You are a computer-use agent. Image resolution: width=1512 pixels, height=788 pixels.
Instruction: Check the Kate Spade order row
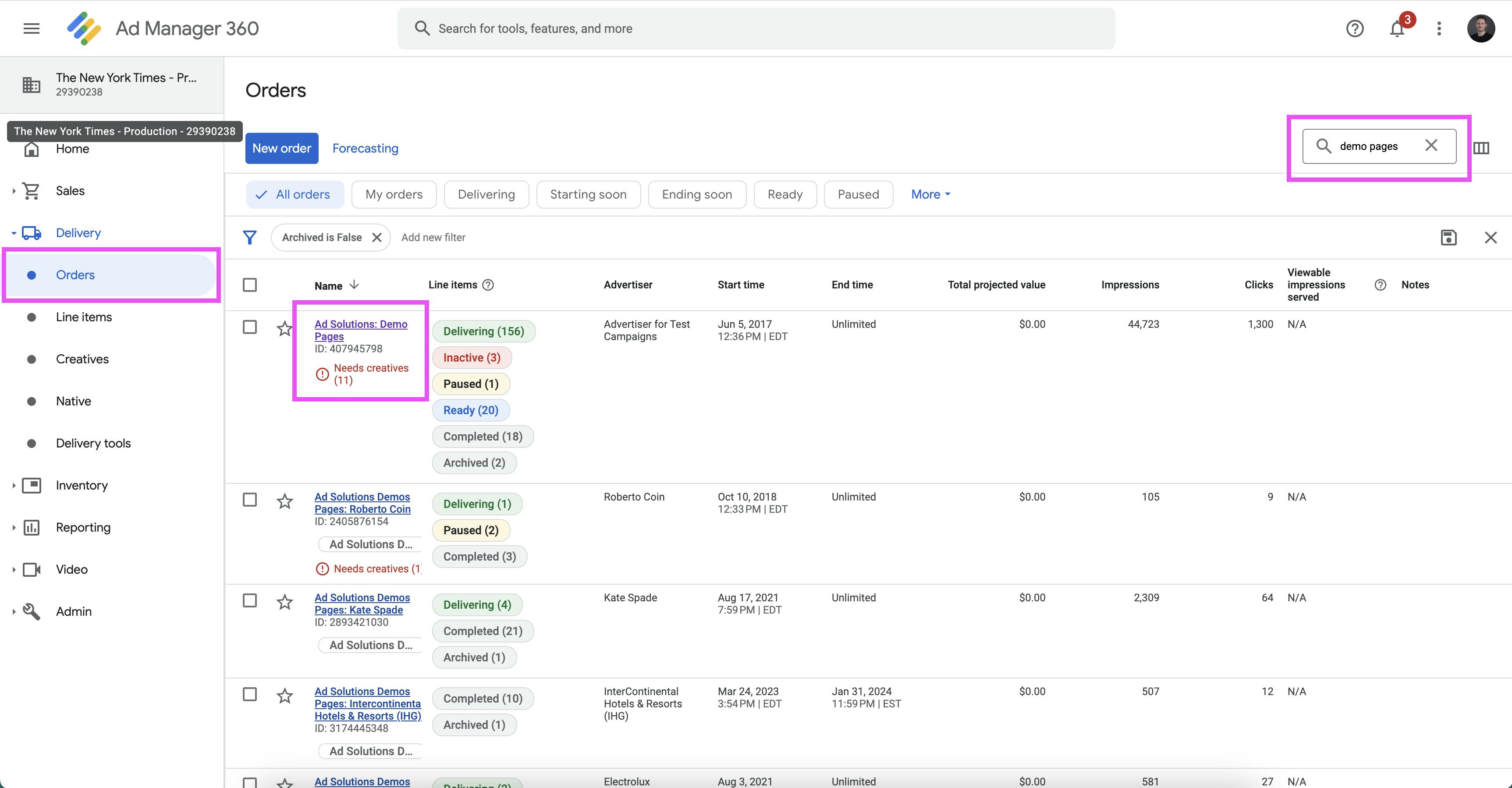coord(249,600)
